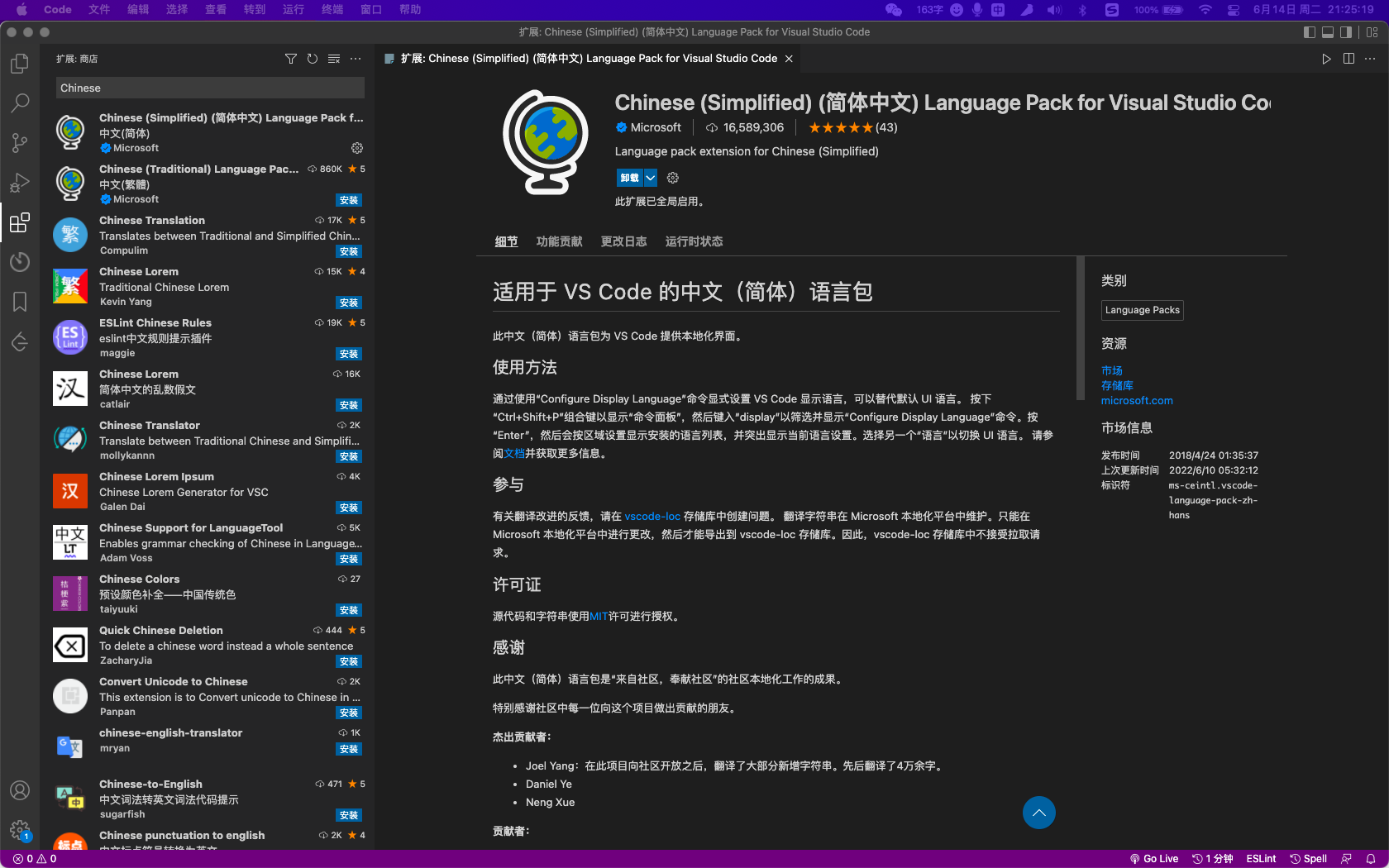Switch to the 功能贡献 tab

[559, 241]
